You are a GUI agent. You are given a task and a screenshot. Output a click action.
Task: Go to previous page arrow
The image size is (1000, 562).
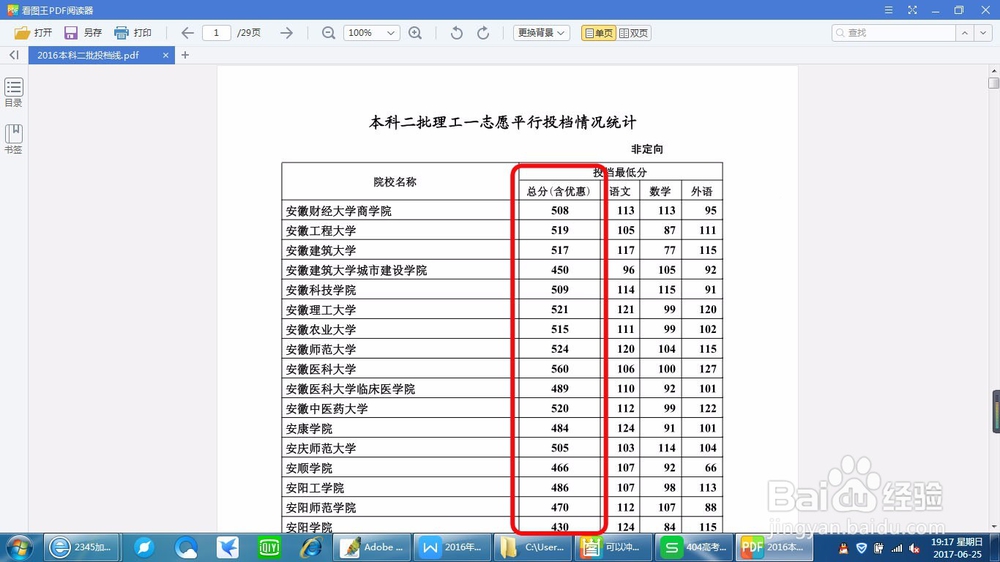[x=187, y=33]
